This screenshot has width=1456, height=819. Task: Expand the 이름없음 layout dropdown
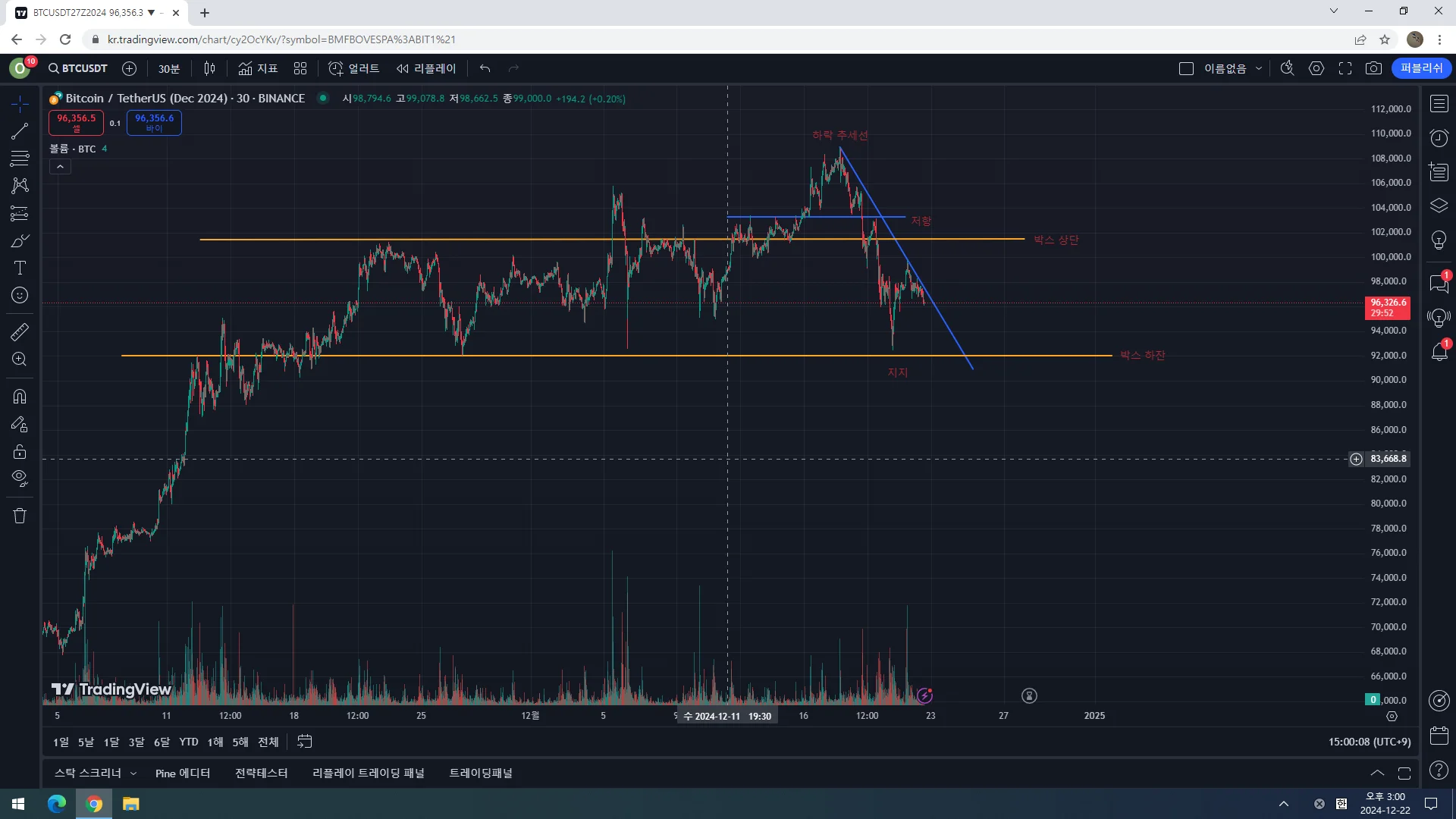point(1259,68)
